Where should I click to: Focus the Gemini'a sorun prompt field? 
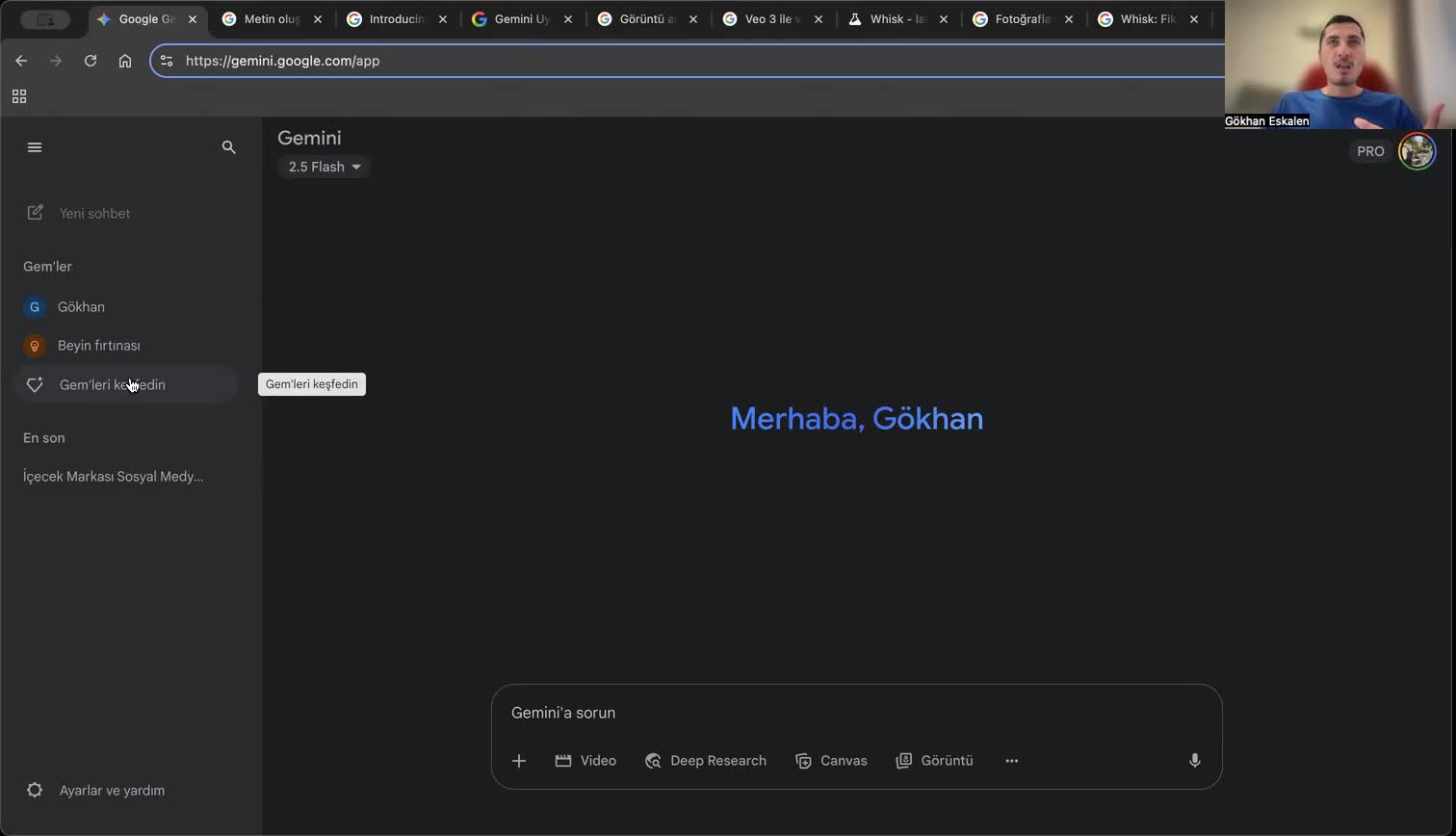coord(856,713)
